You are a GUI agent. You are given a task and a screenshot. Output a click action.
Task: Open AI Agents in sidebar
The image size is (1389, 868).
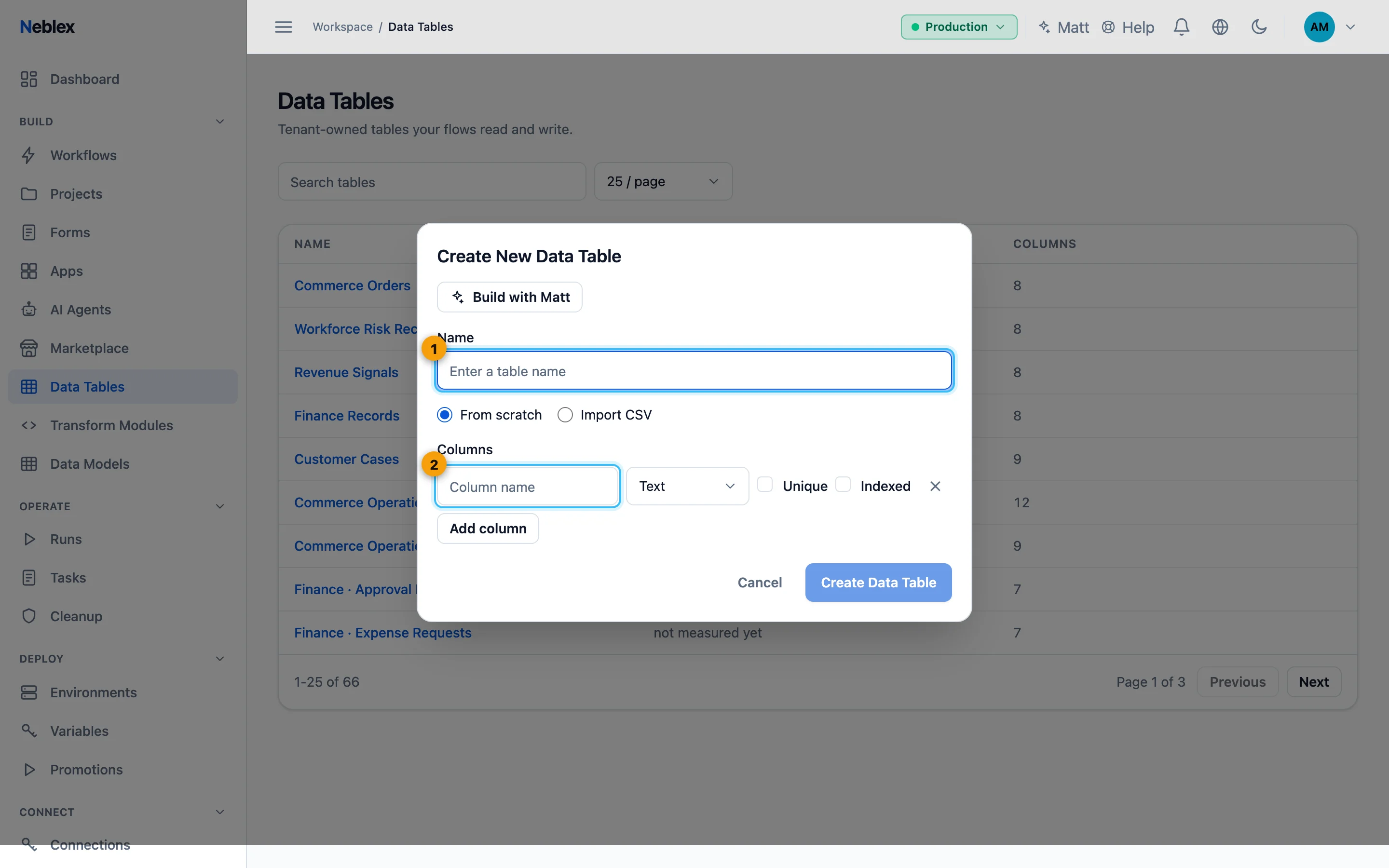(123, 310)
